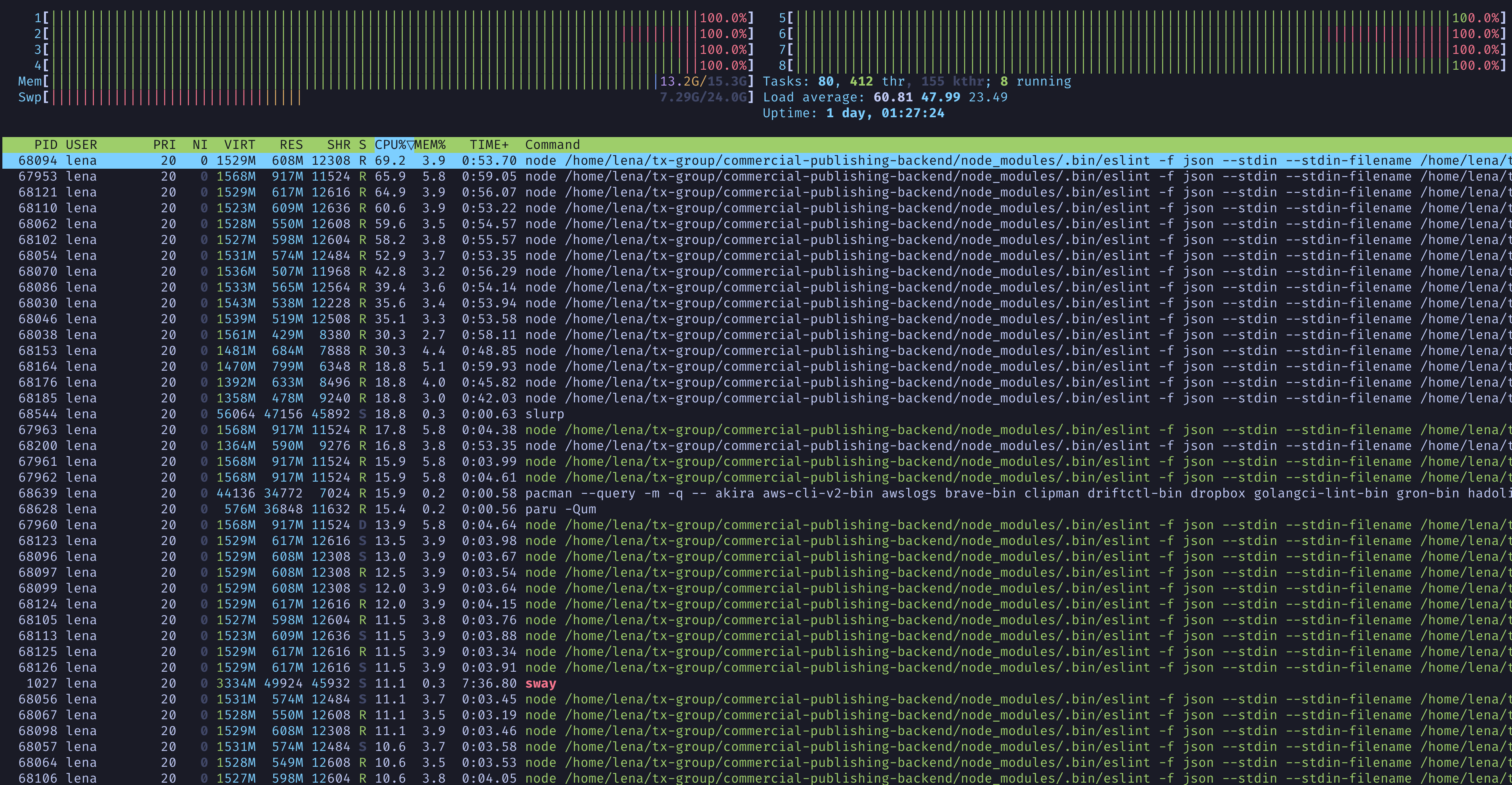Sort processes by the PID column header

tap(46, 145)
